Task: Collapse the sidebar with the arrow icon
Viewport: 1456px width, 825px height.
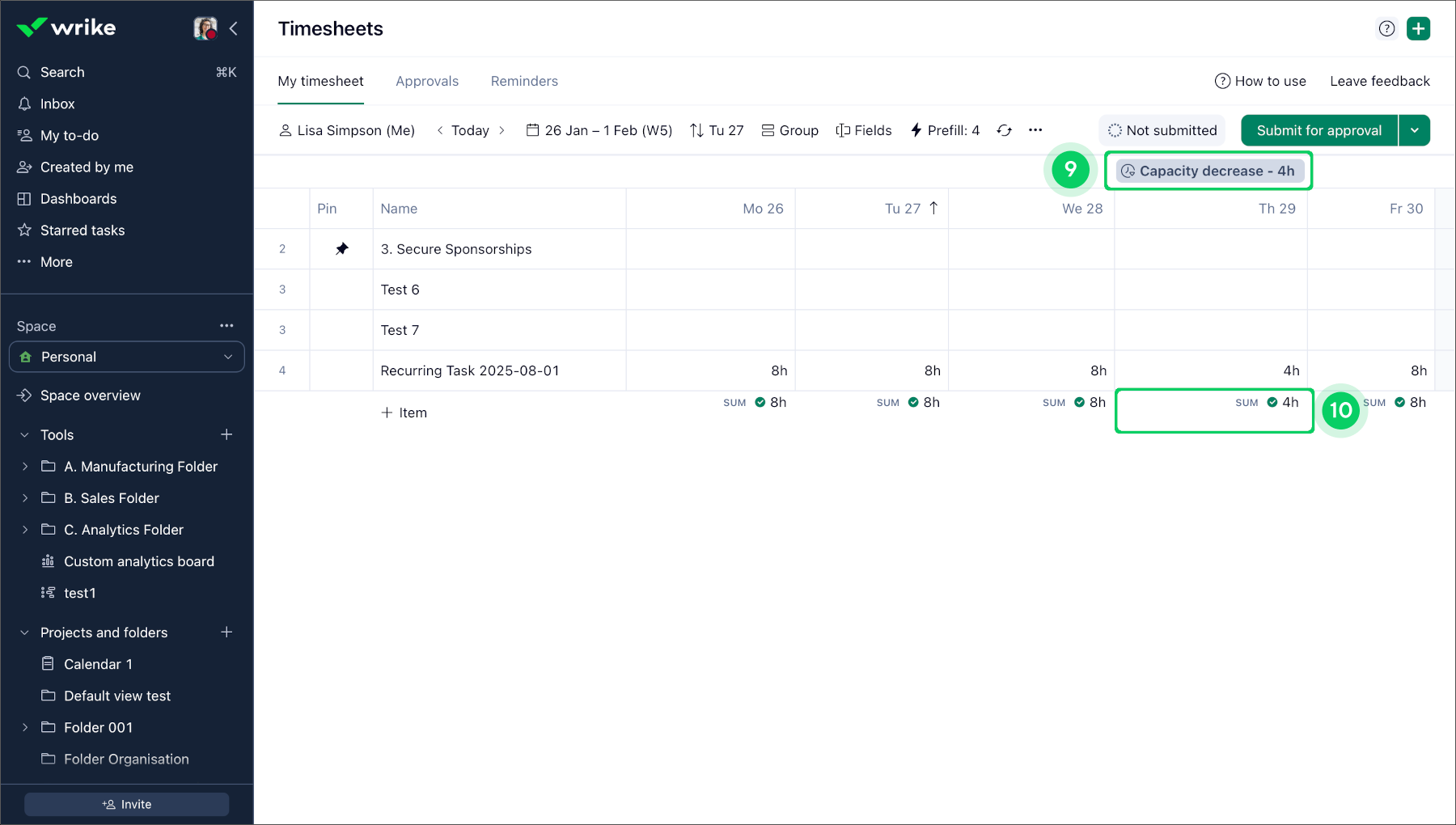Action: [234, 28]
